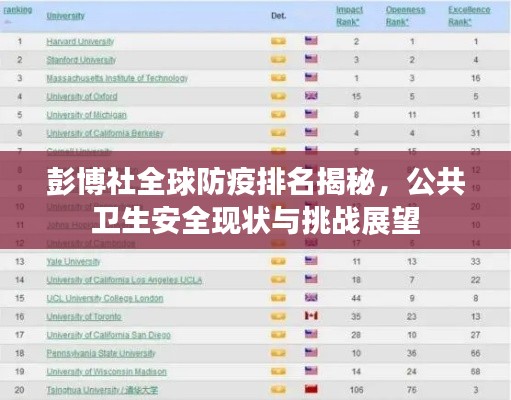Click Excellence Rank value 33 in Yale row
The height and width of the screenshot is (400, 511).
point(476,261)
